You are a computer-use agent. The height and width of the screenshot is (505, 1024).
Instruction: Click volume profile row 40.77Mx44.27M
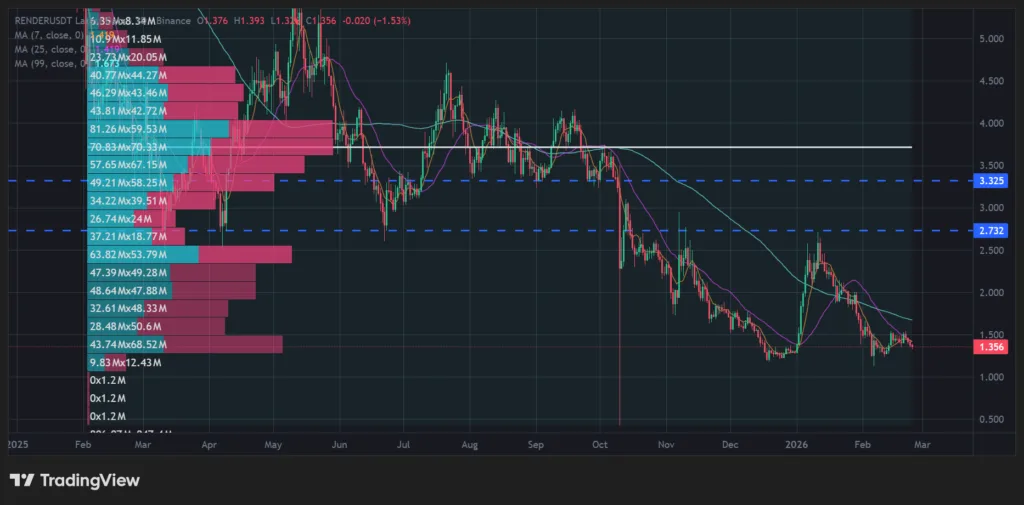(161, 75)
